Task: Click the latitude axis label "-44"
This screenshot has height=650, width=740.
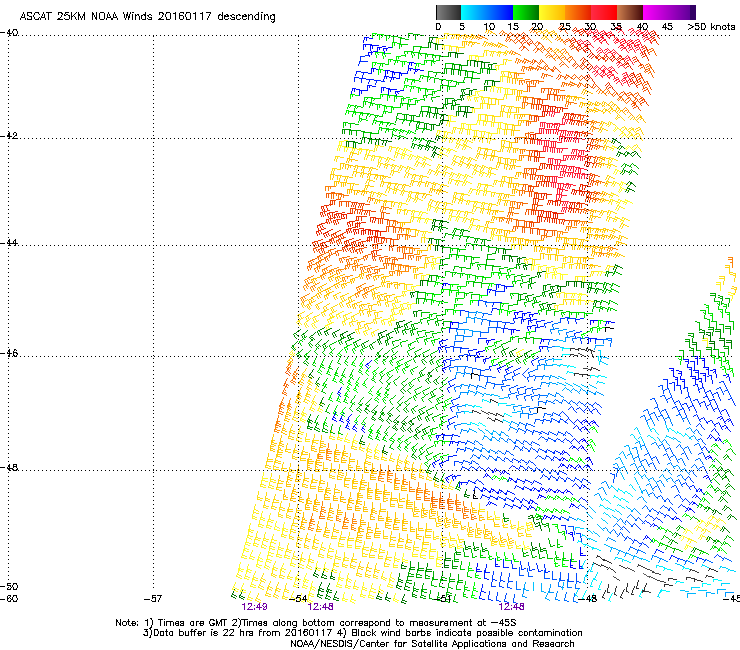Action: click(9, 243)
